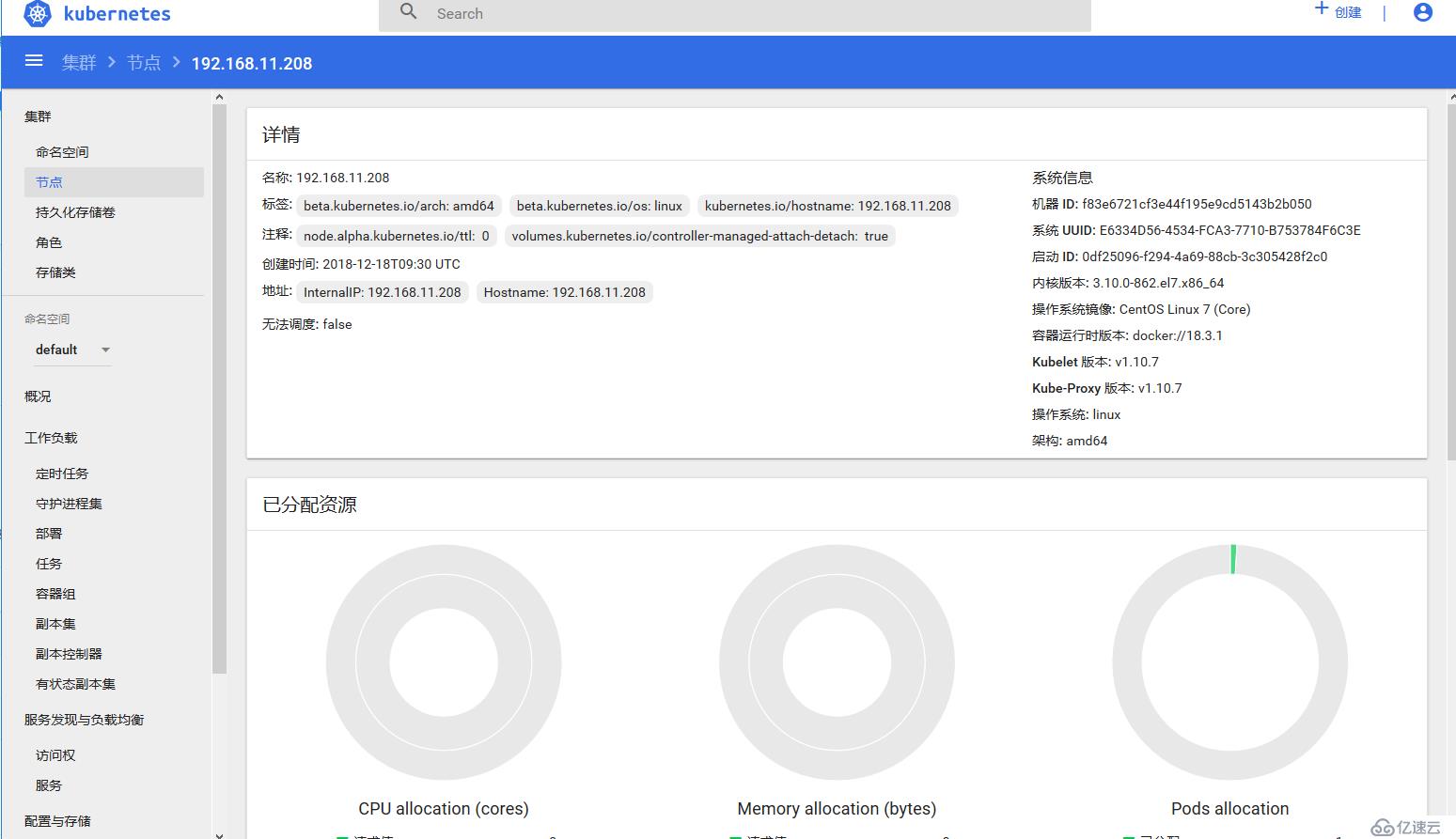Screen dimensions: 1456x839
Task: Click the search magnifier icon
Action: click(x=408, y=11)
